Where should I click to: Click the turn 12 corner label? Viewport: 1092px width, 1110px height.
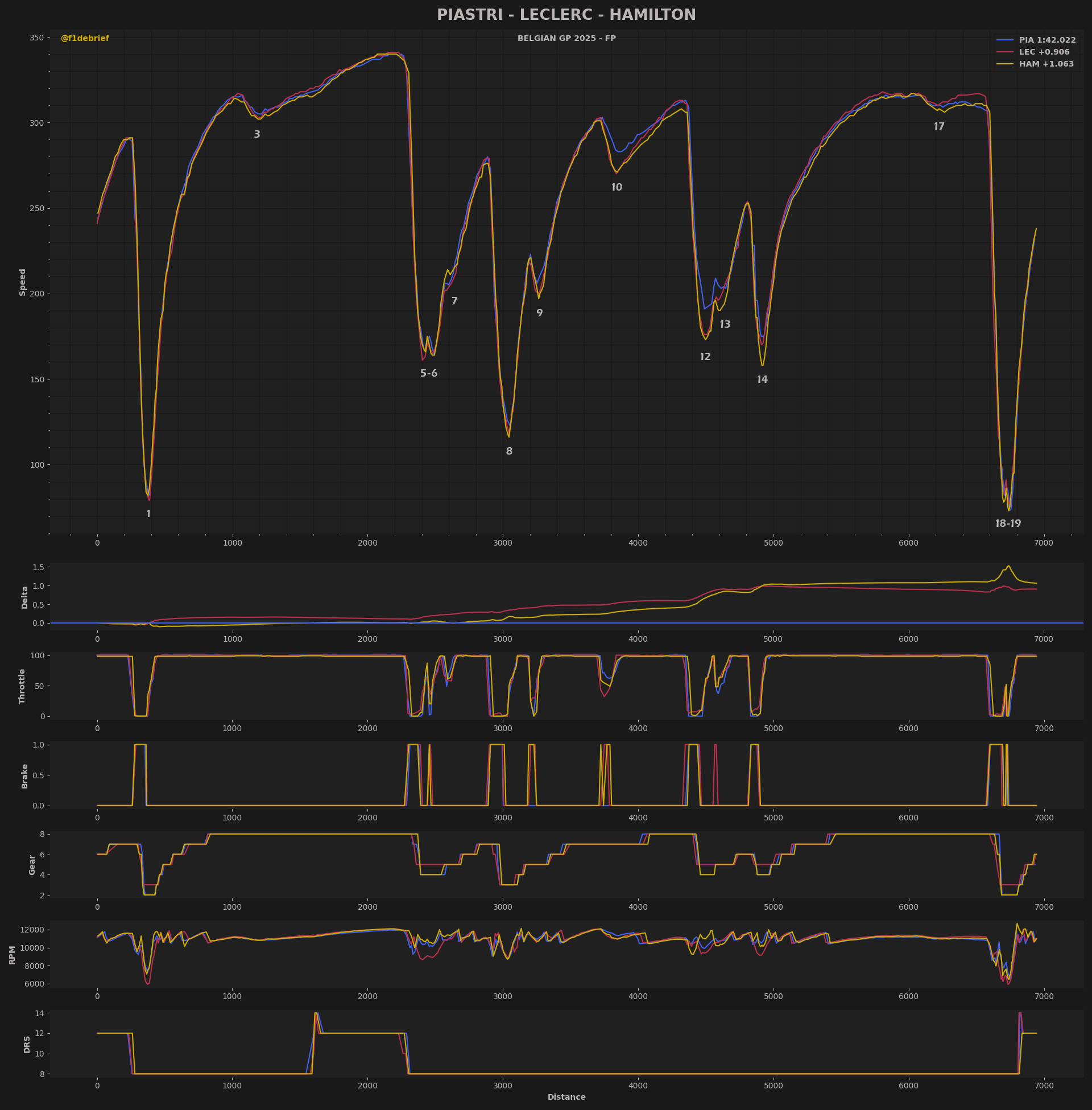(x=705, y=357)
